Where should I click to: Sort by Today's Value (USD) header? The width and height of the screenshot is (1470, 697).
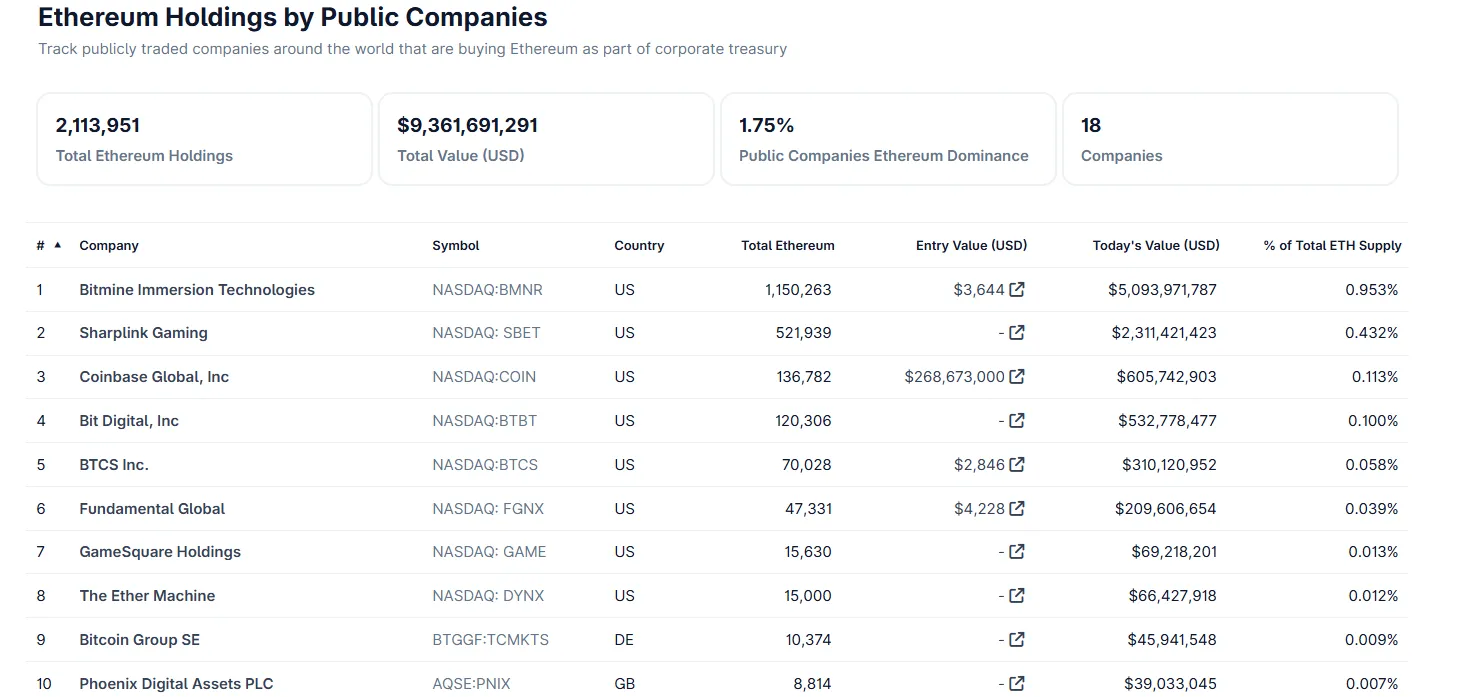click(x=1155, y=246)
